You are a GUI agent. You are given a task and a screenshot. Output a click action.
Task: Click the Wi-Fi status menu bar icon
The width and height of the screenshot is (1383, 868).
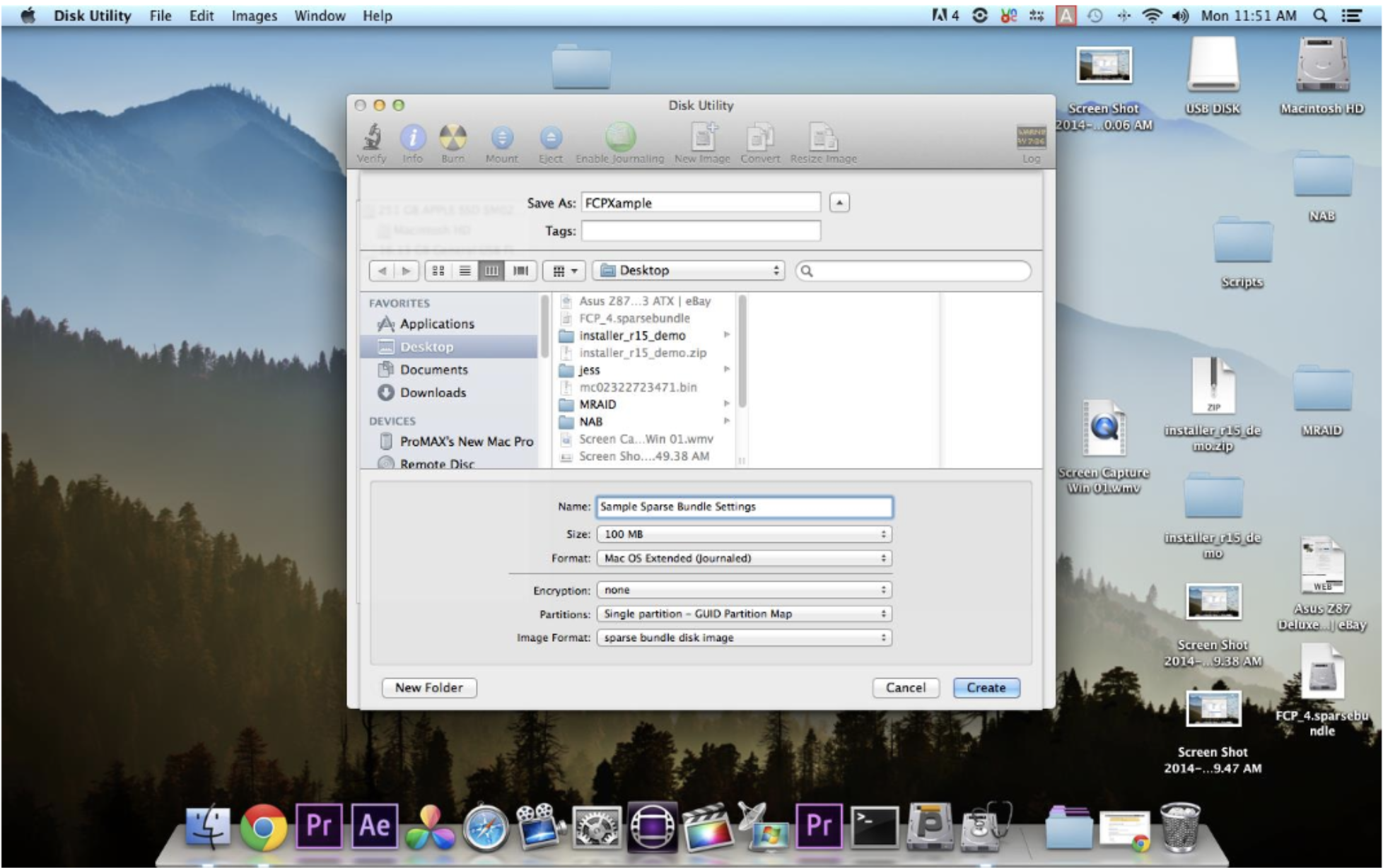(x=1152, y=16)
